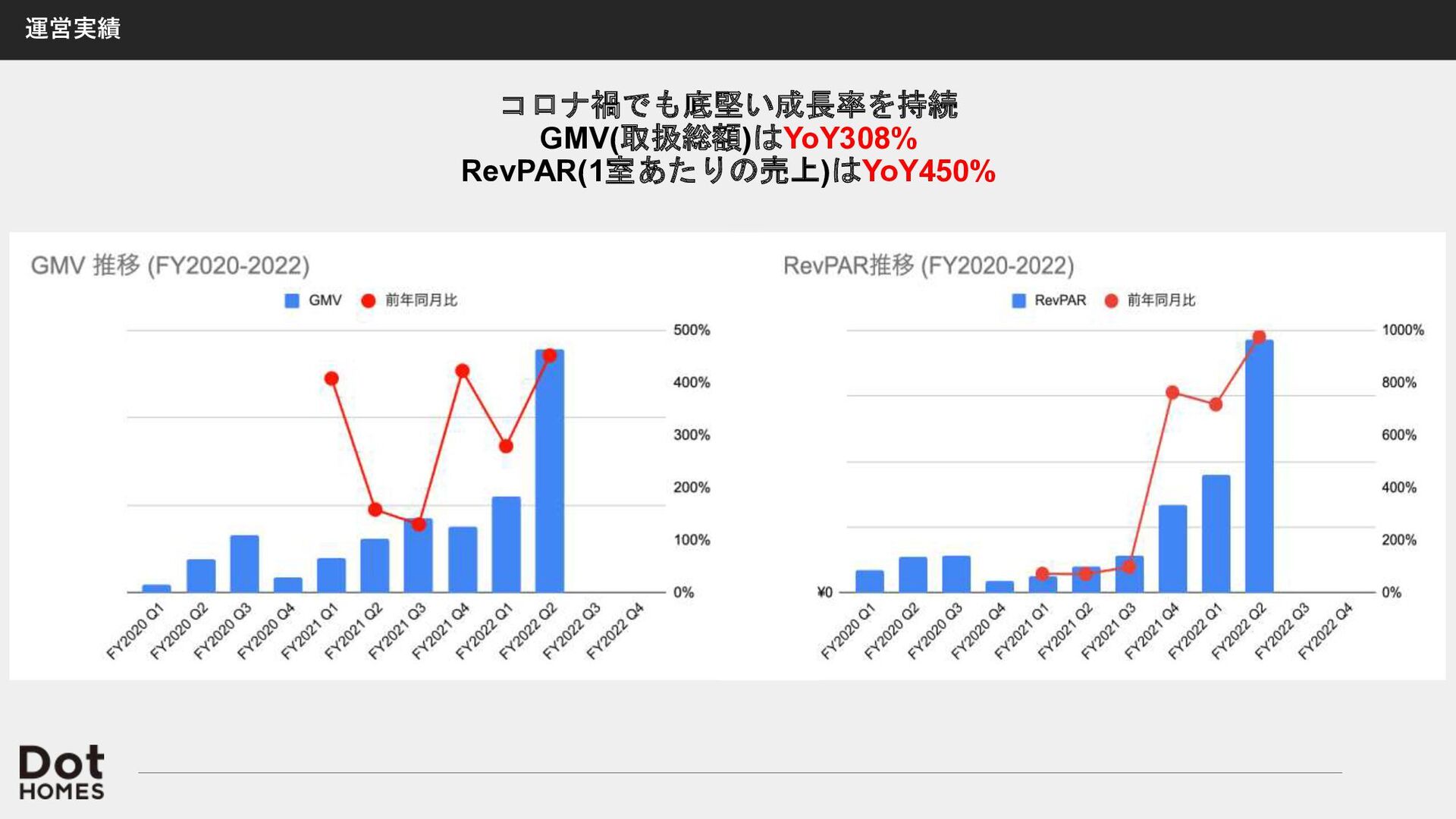Click the GMV YoY data point at FY2021 Q2
This screenshot has width=1456, height=819.
375,510
